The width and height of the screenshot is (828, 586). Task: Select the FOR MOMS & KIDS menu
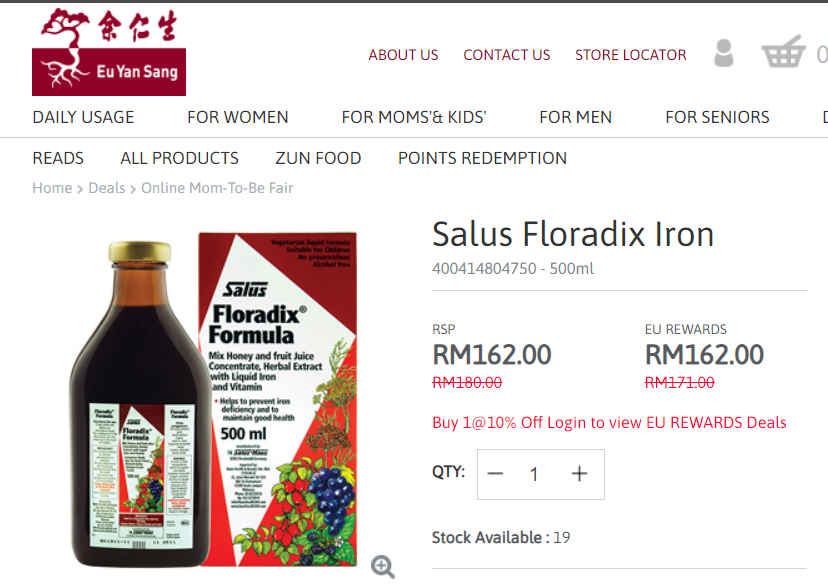414,117
